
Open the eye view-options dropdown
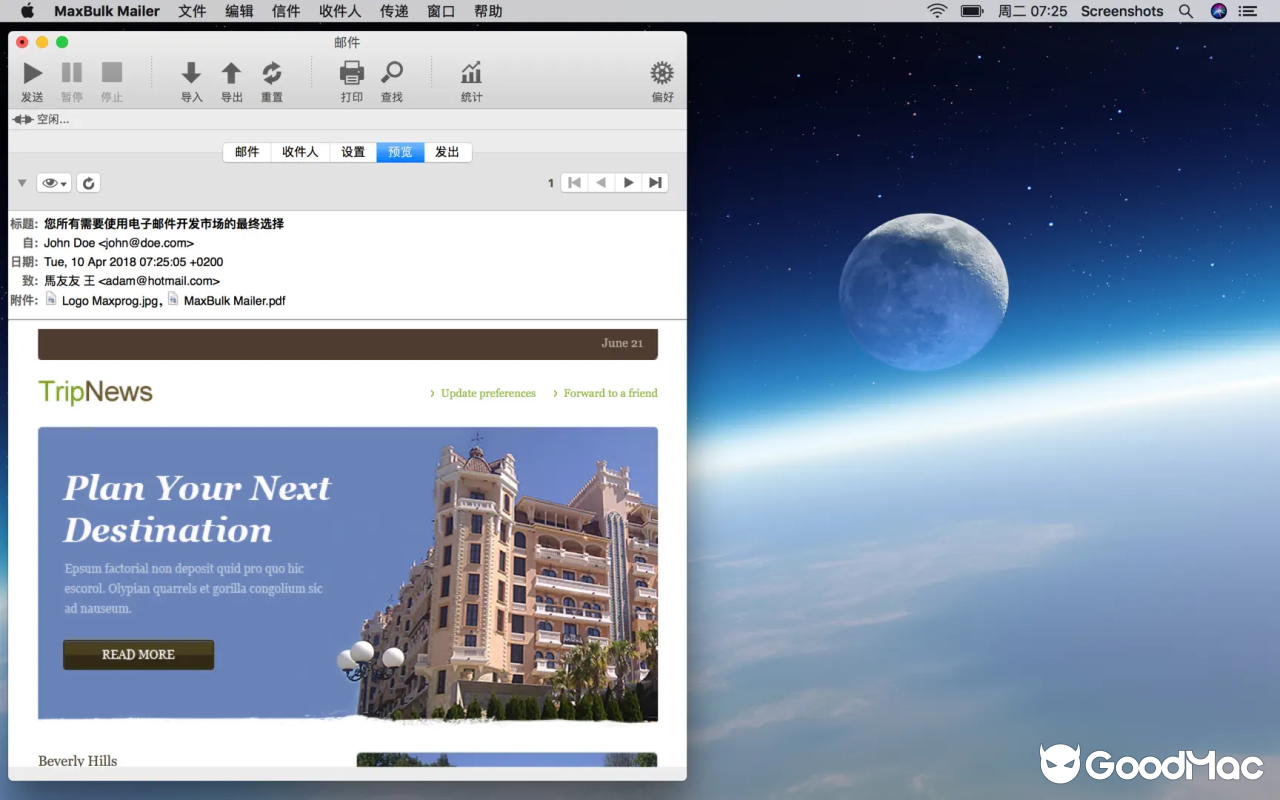tap(54, 182)
